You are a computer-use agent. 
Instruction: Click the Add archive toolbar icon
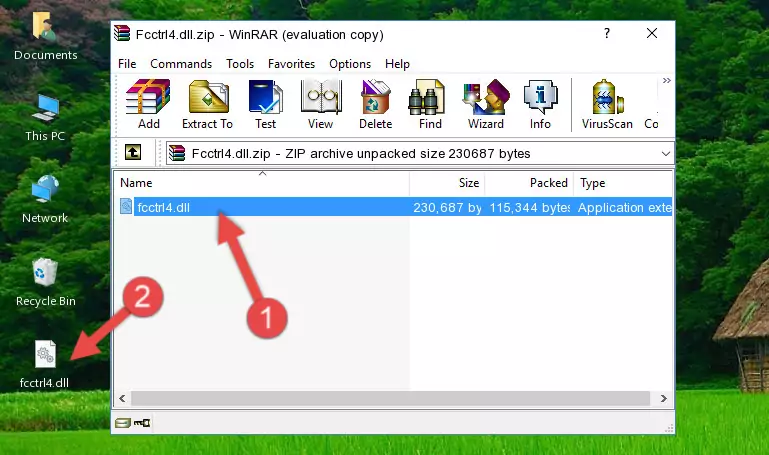click(x=148, y=104)
